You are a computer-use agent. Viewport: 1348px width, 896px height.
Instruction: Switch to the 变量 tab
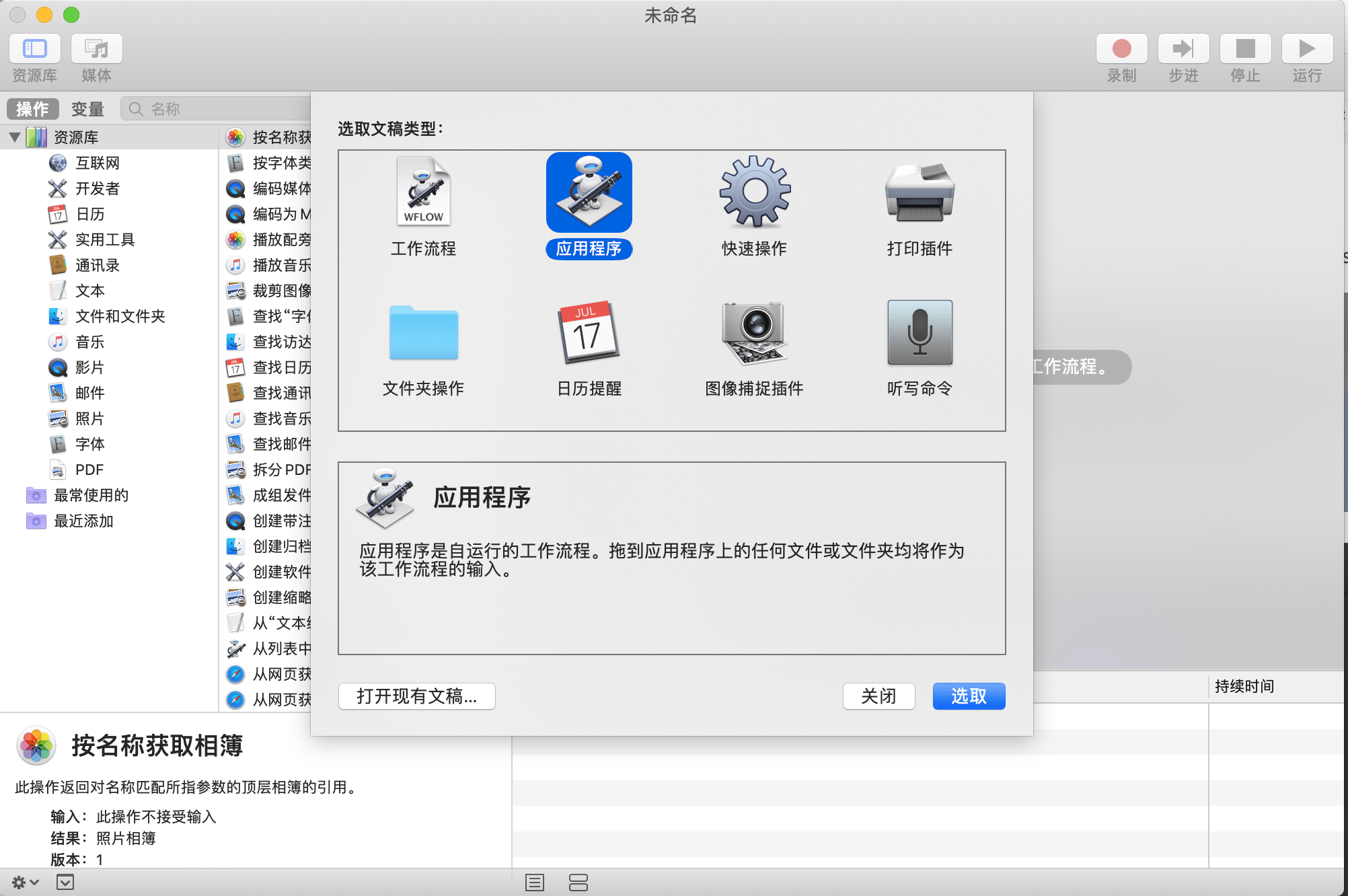[x=87, y=108]
